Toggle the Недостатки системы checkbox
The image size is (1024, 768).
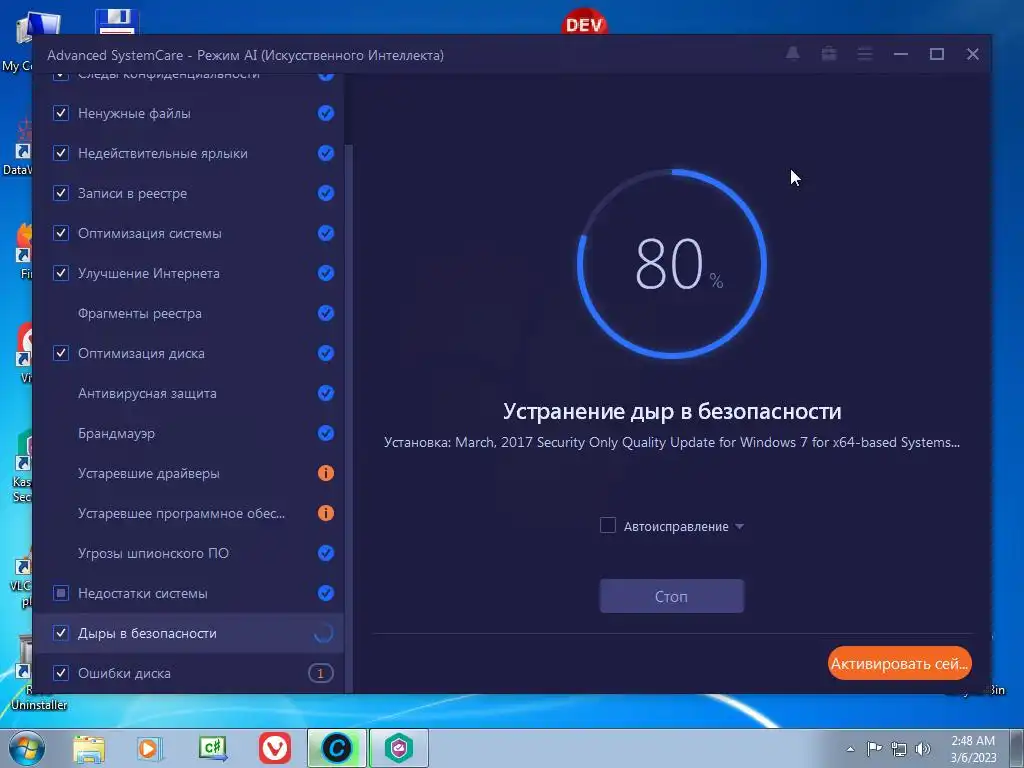click(x=61, y=593)
